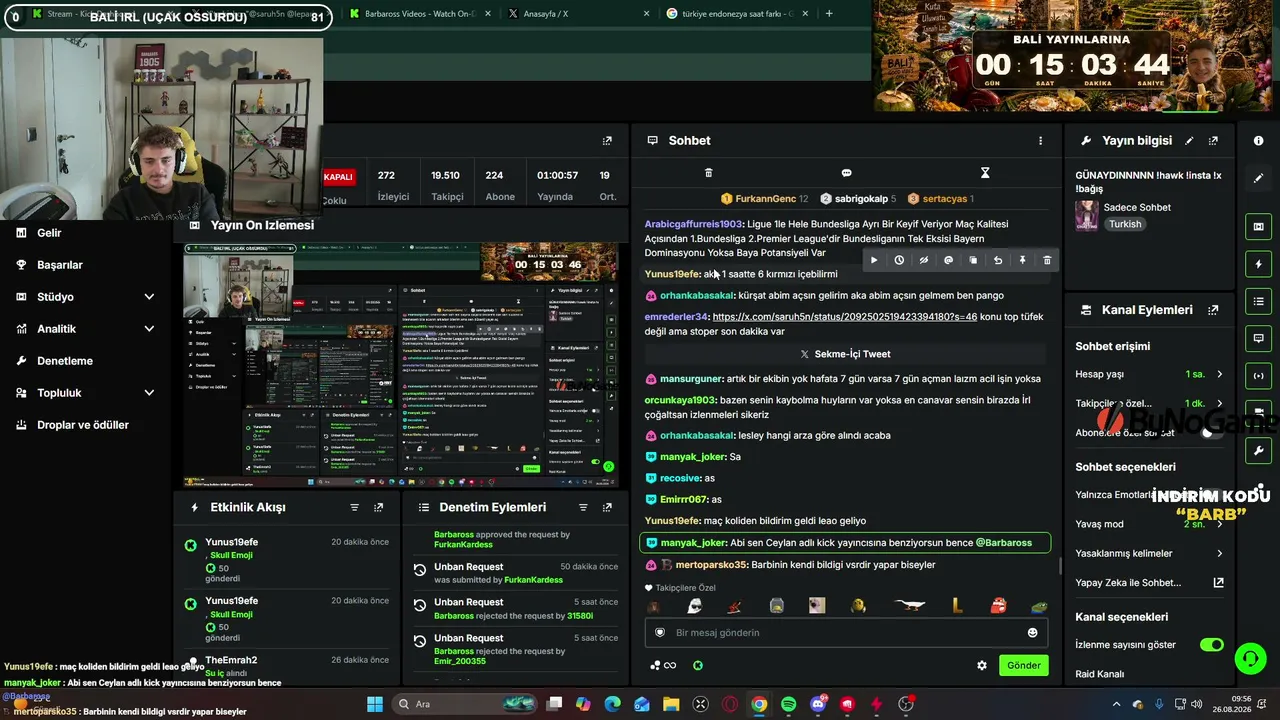Click the Windows Start button
This screenshot has height=720, width=1280.
[x=375, y=704]
